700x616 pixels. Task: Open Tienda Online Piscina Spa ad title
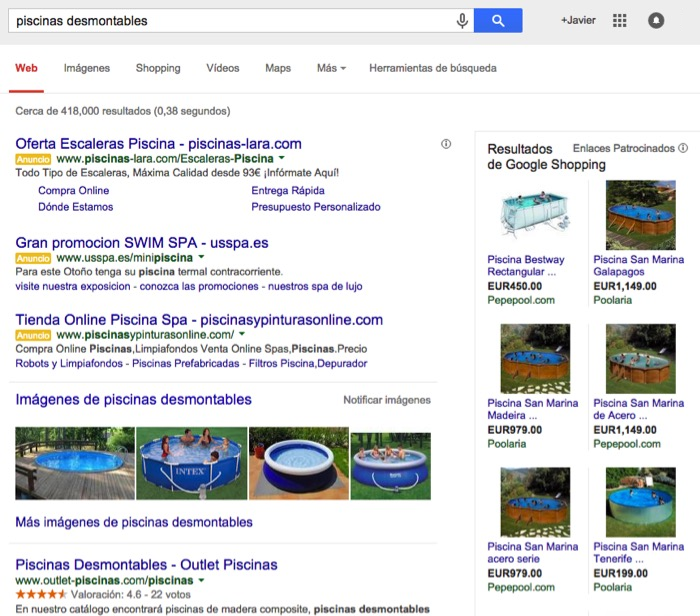point(199,320)
